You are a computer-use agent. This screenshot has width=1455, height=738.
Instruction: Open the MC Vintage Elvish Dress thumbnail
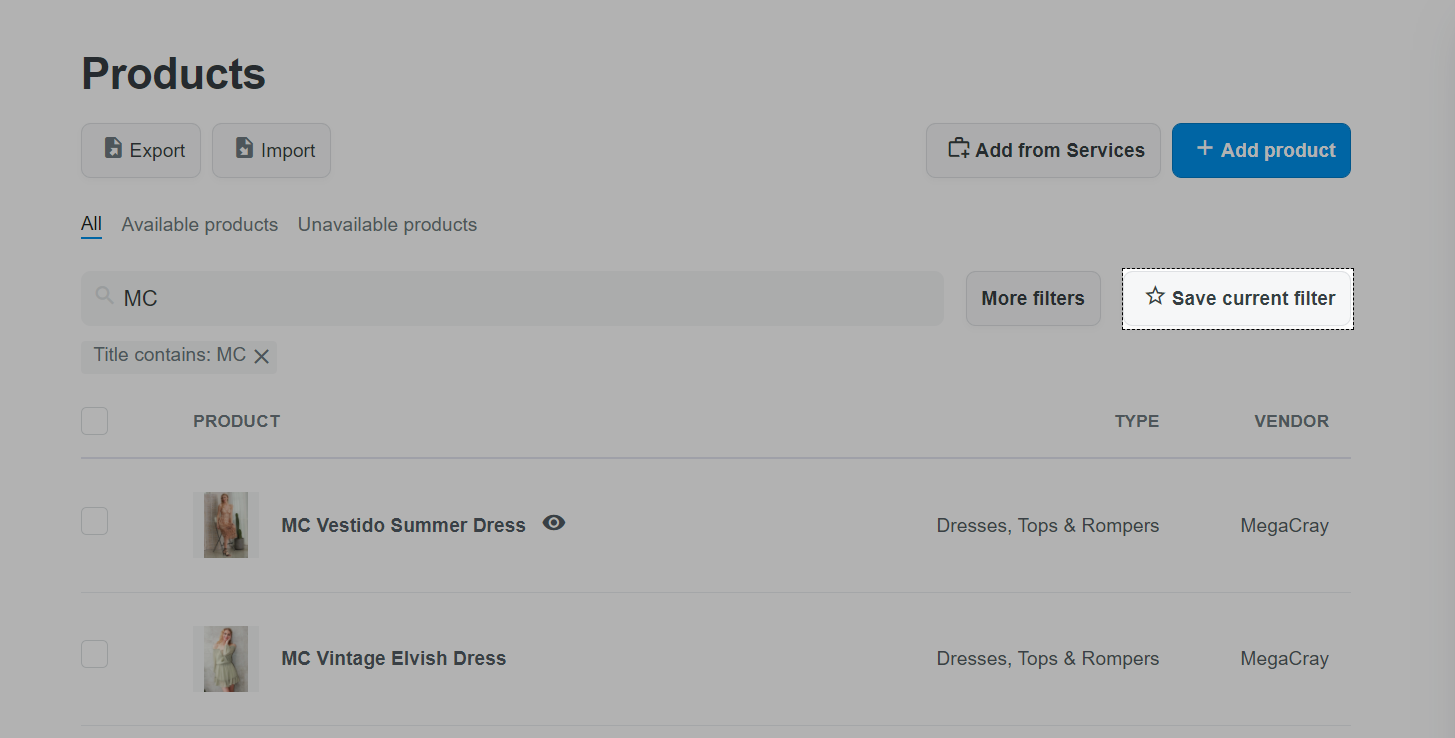coord(226,658)
